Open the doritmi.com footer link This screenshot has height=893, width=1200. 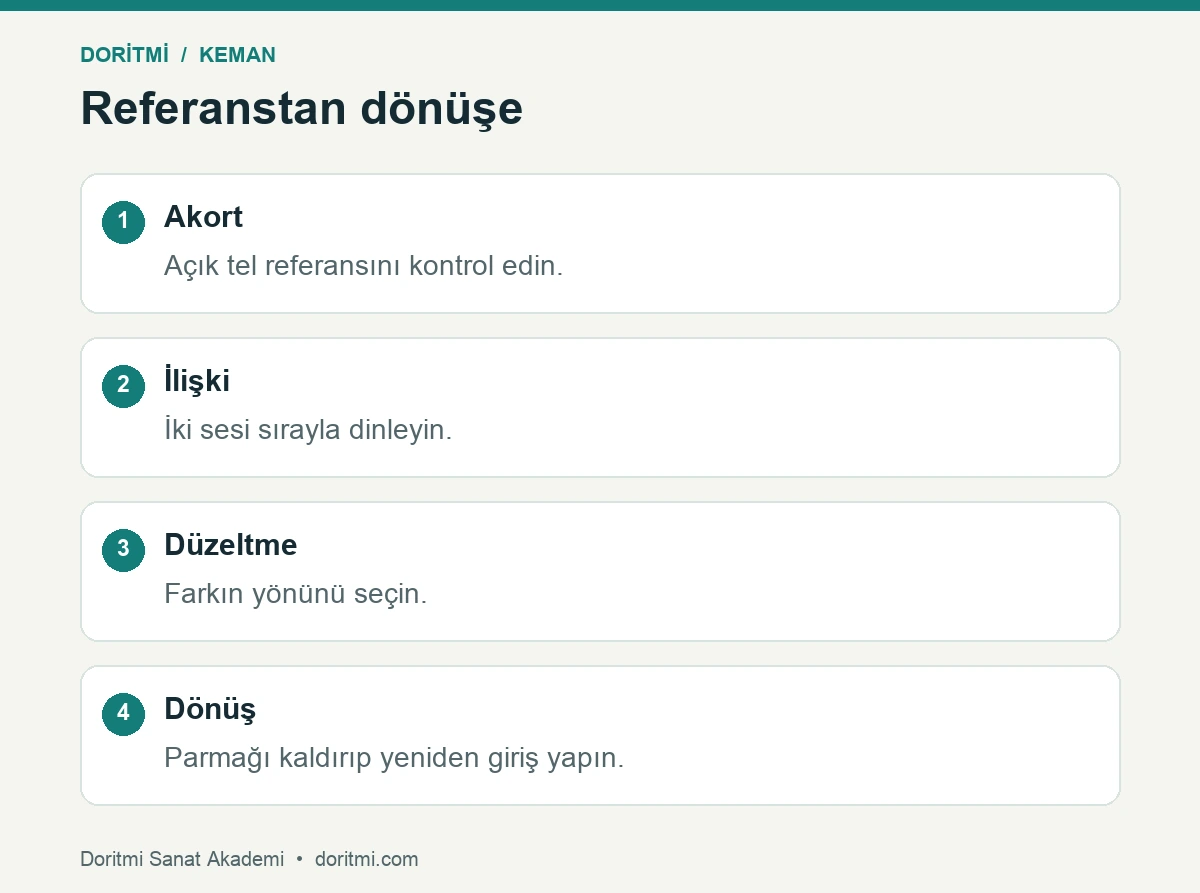point(367,859)
